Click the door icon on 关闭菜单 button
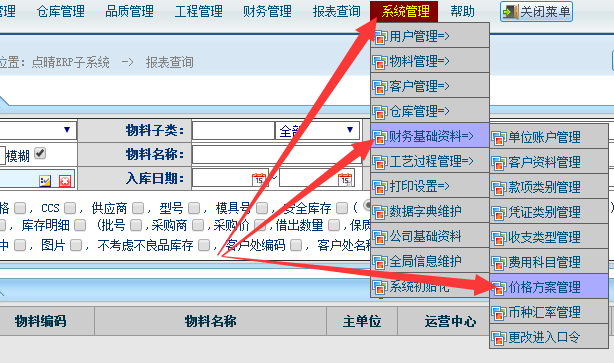The height and width of the screenshot is (363, 614). pos(510,12)
